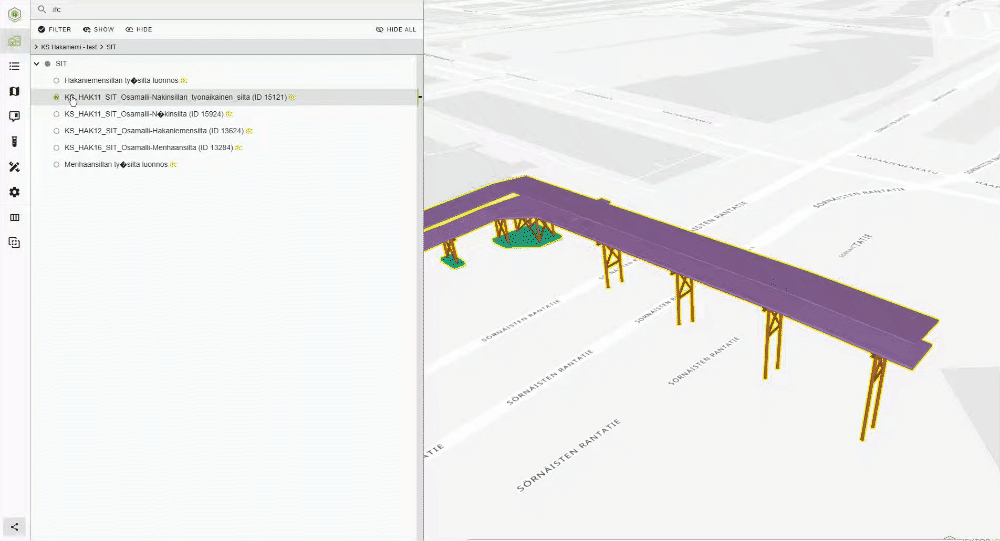1000x541 pixels.
Task: Select KS_HAK11 Nakinsillan_tyonaikainen_silta (ID 15121) row
Action: tap(224, 97)
